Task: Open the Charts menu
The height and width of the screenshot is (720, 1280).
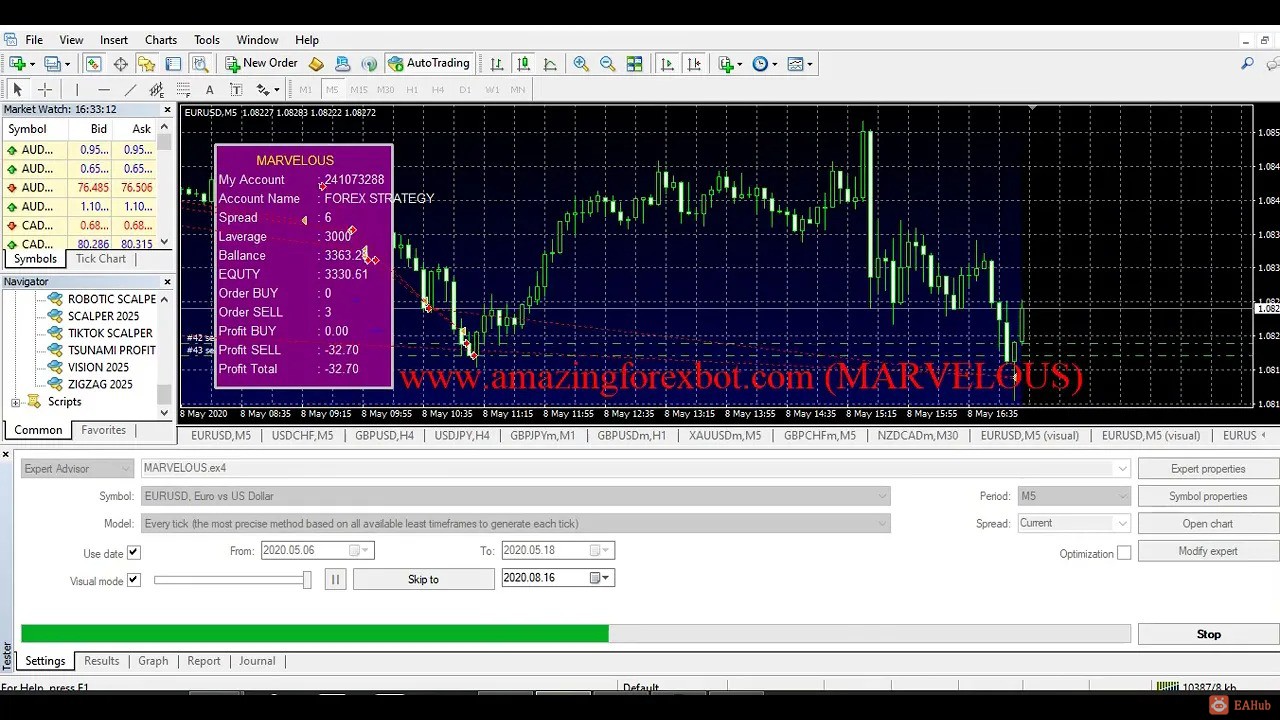Action: (161, 40)
